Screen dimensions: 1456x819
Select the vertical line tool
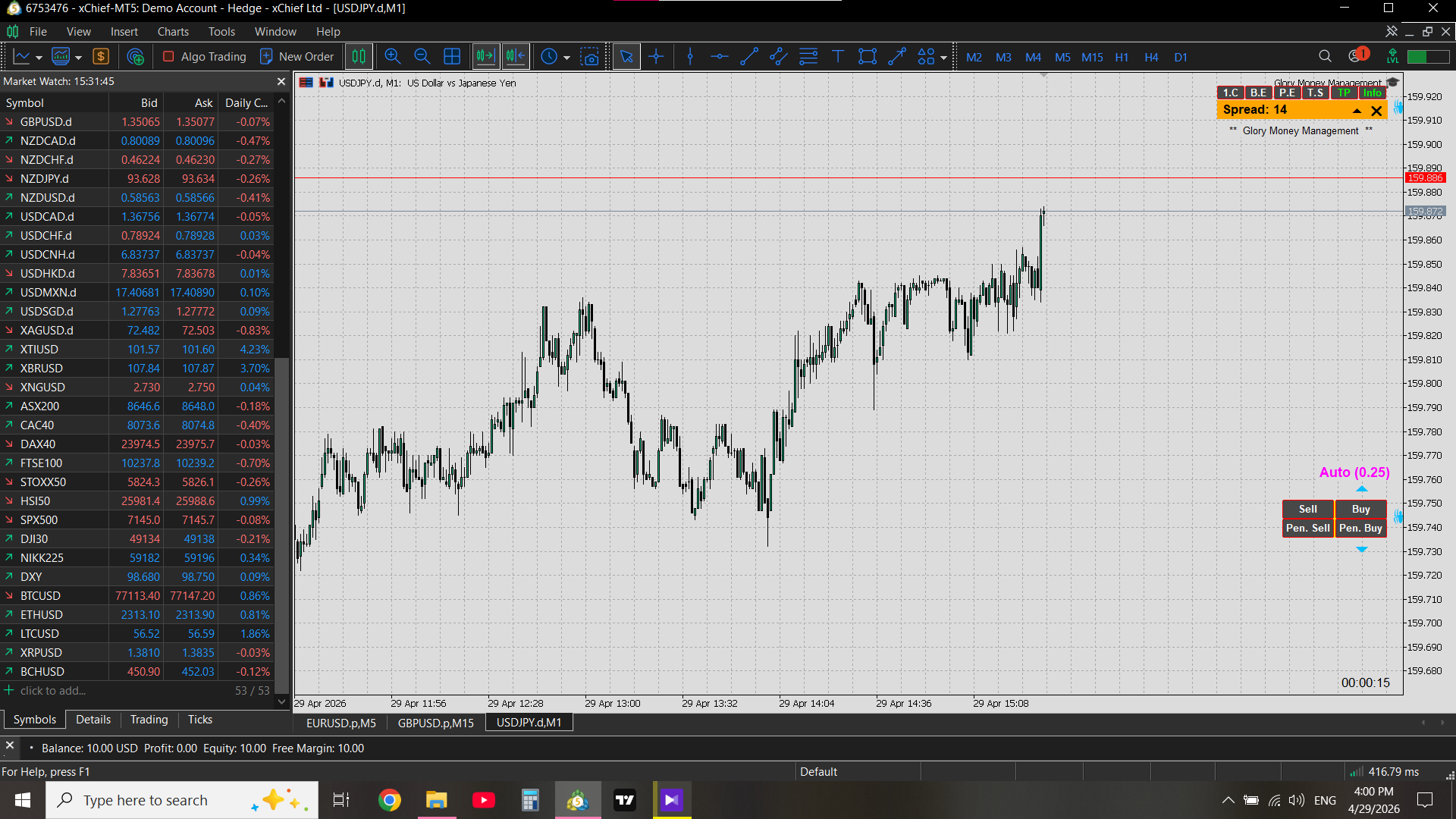click(x=690, y=57)
